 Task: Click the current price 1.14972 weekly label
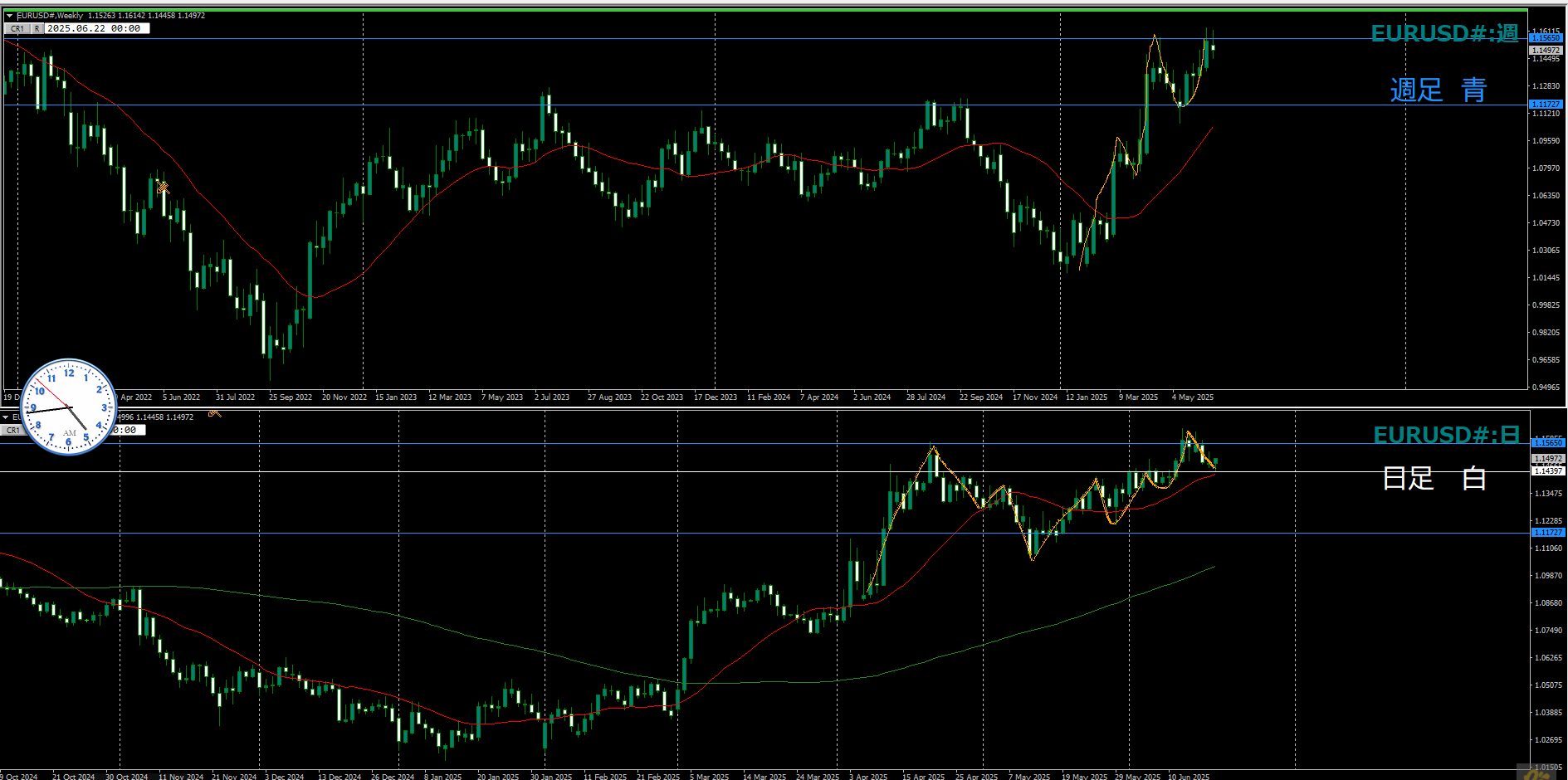(x=1546, y=51)
